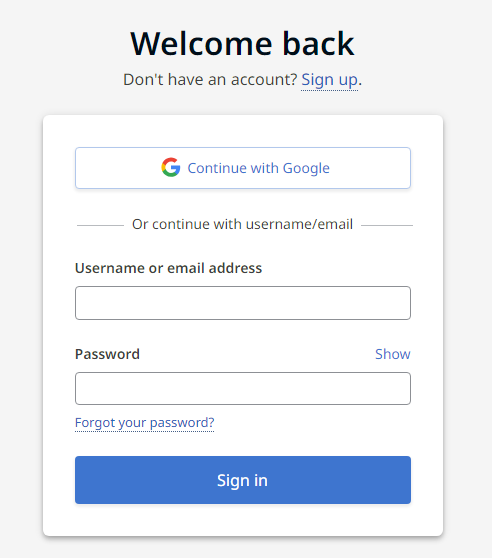Click the period after the Sign up link
This screenshot has width=492, height=558.
(360, 84)
